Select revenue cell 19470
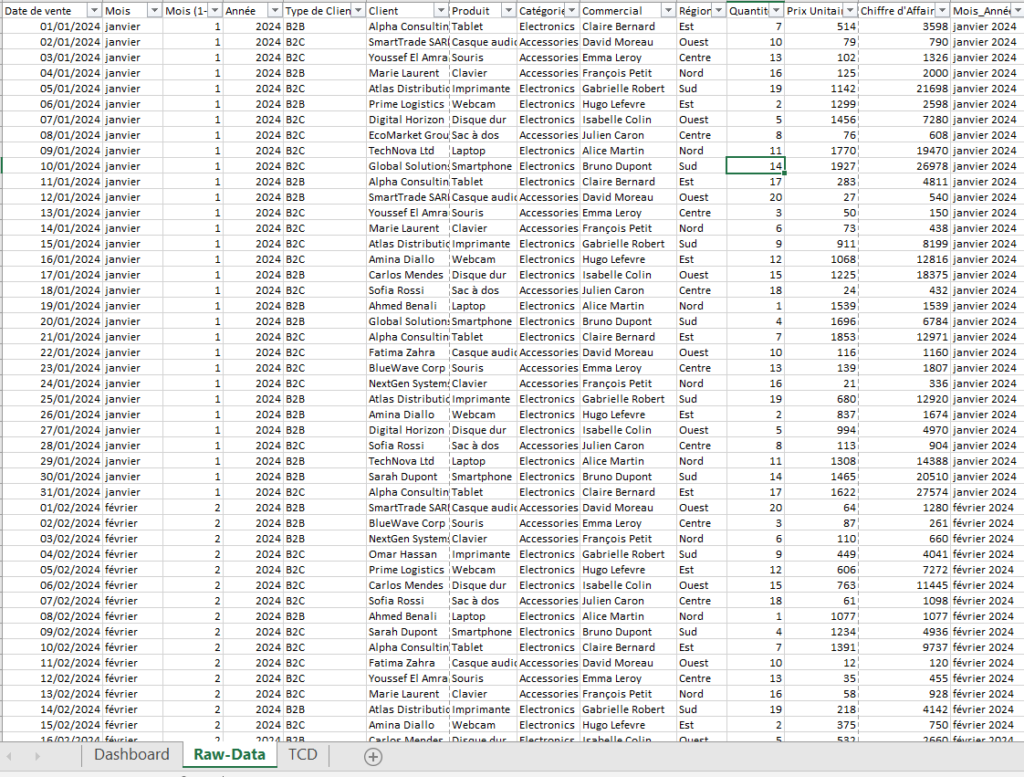Viewport: 1024px width, 777px height. click(904, 151)
